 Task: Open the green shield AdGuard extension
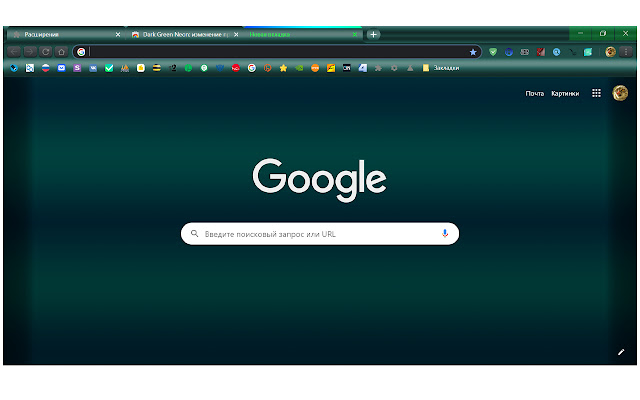[x=493, y=52]
